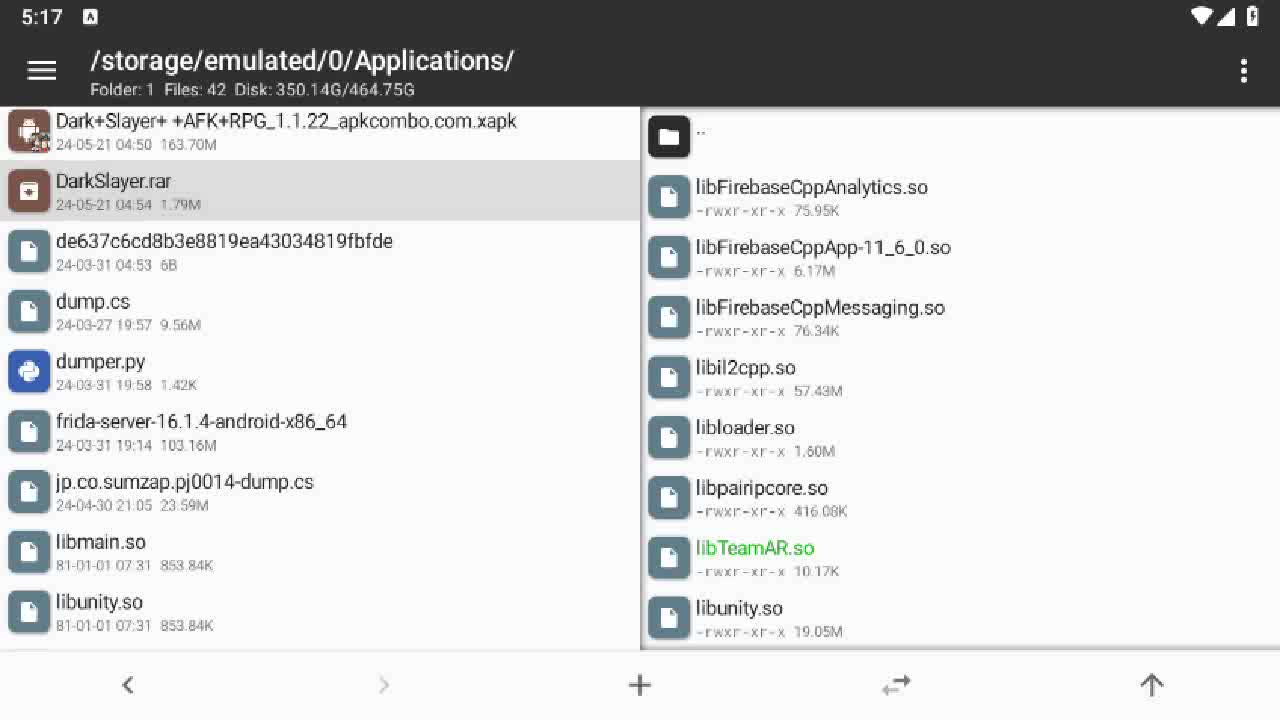Tap the forward arrow in bottom bar
Image resolution: width=1280 pixels, height=720 pixels.
pos(384,685)
